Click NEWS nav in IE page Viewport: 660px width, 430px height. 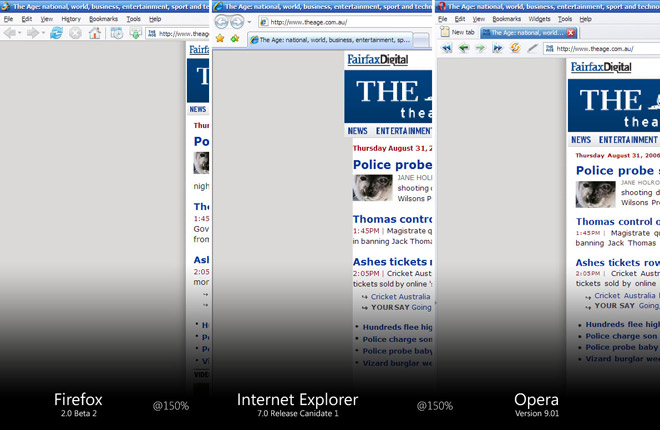coord(357,131)
